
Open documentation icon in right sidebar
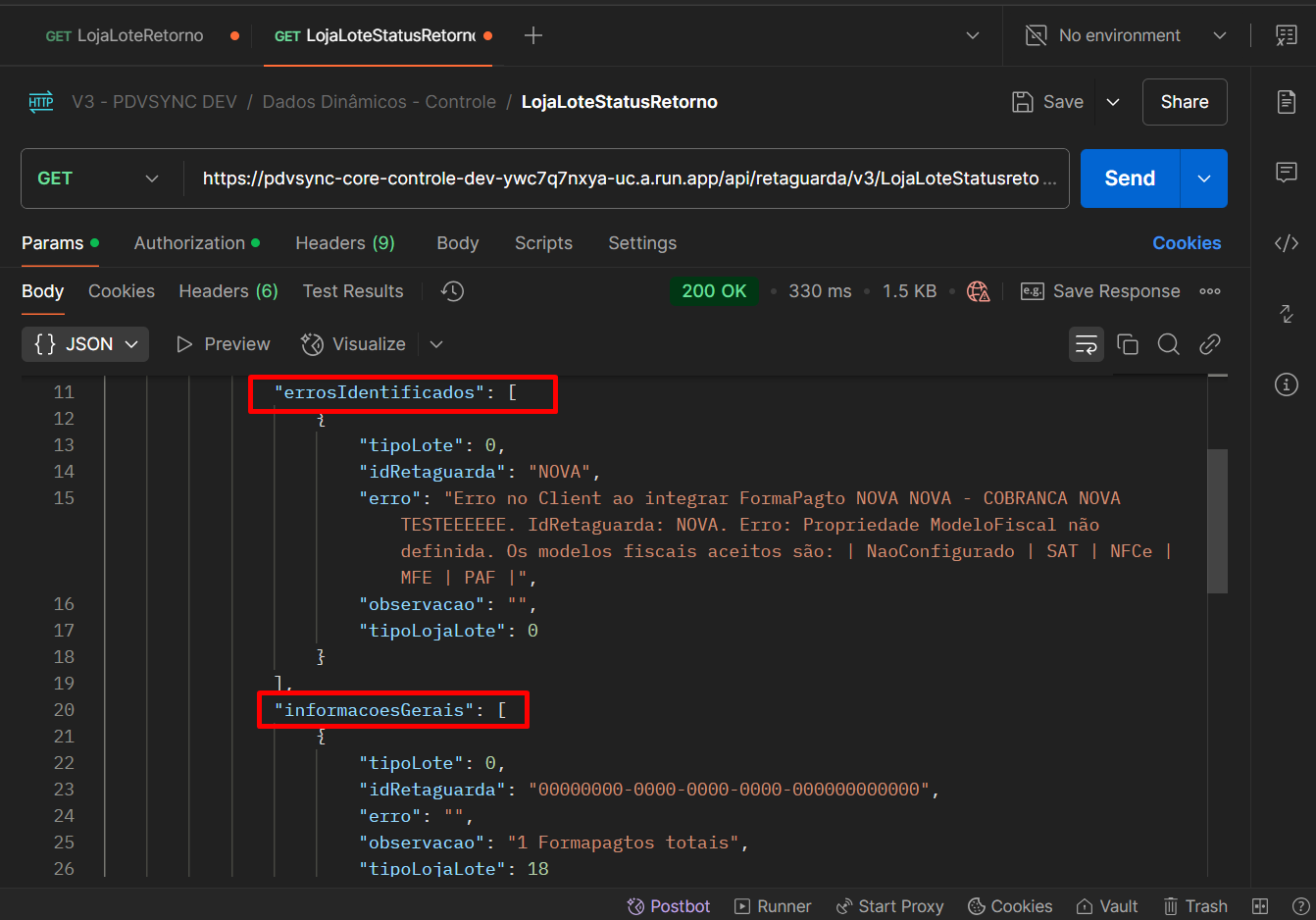[x=1287, y=102]
